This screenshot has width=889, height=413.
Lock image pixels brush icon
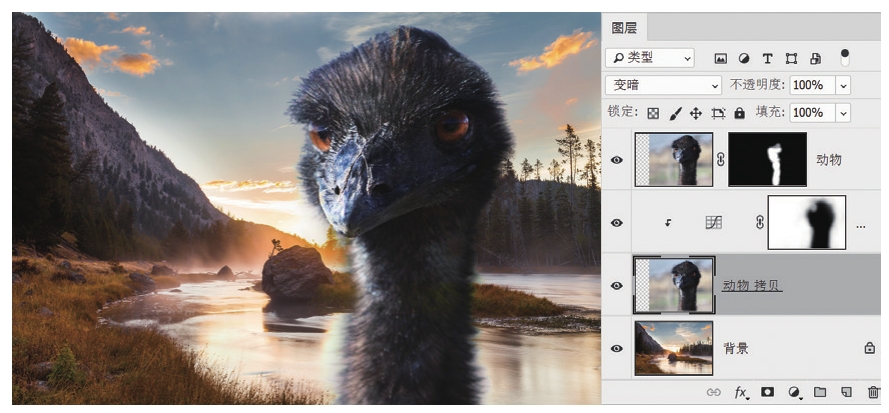pos(675,113)
